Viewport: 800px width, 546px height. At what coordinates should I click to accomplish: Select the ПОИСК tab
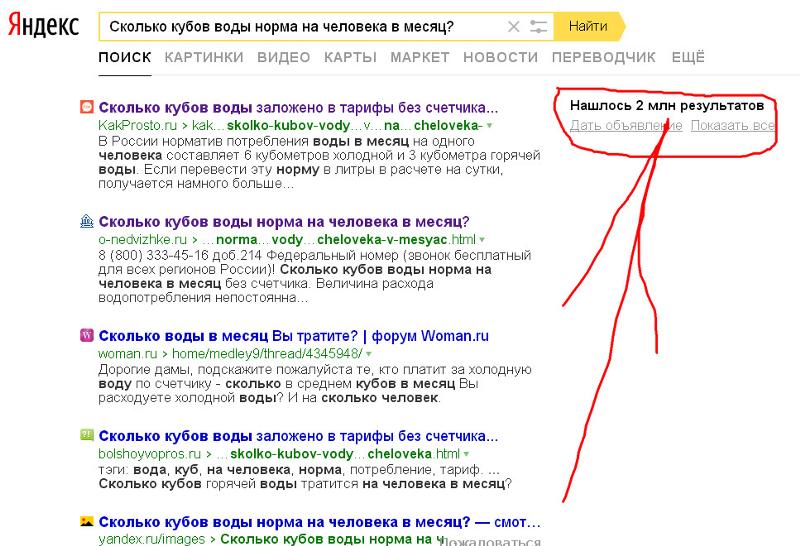coord(125,57)
